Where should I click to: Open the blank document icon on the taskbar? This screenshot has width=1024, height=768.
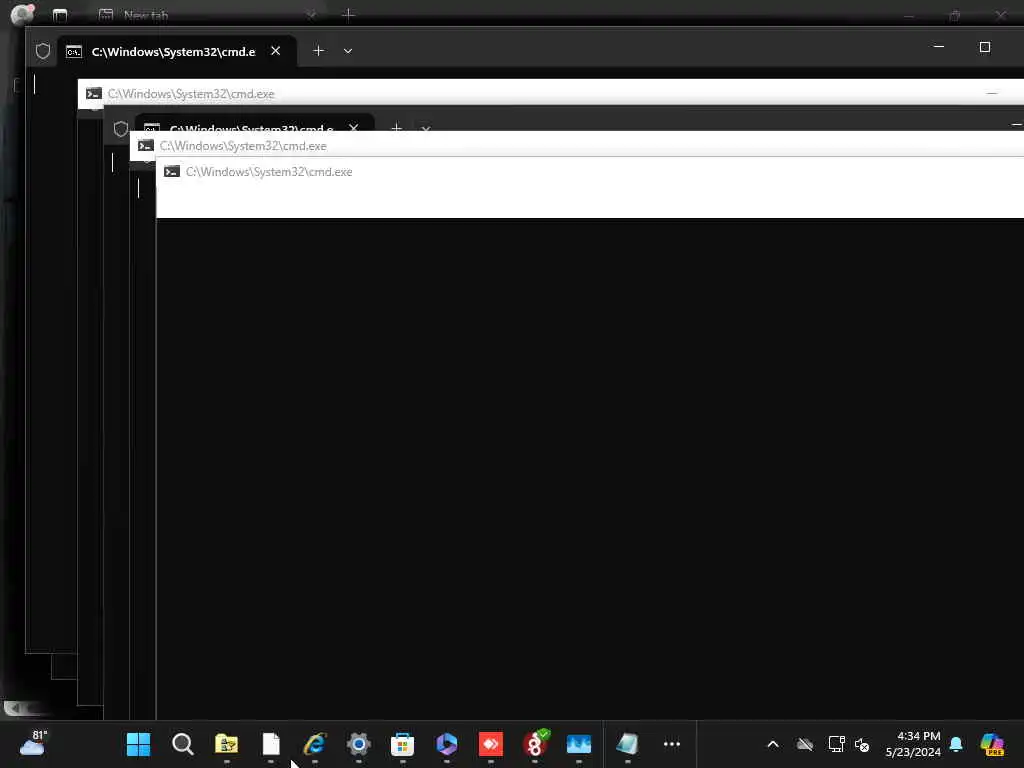271,744
